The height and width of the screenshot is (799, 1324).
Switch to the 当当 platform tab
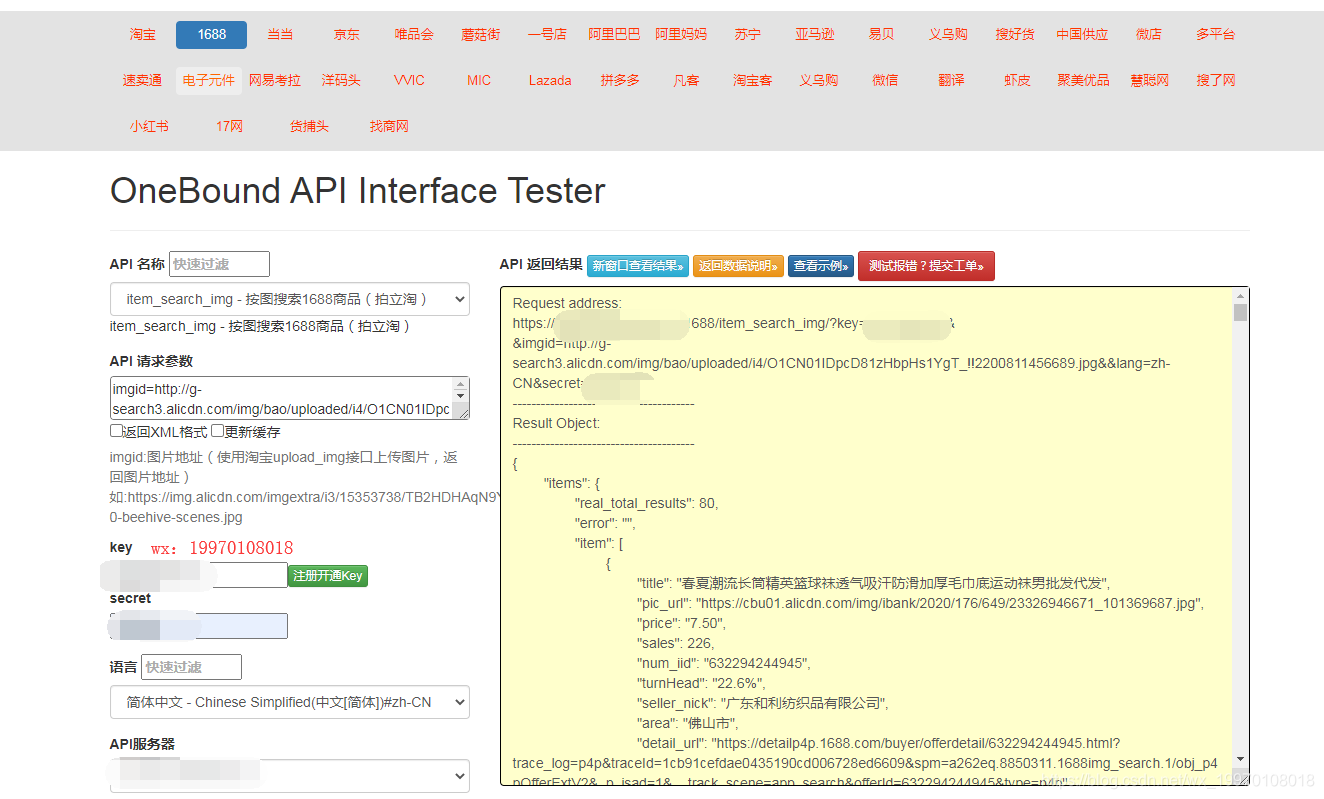tap(280, 34)
